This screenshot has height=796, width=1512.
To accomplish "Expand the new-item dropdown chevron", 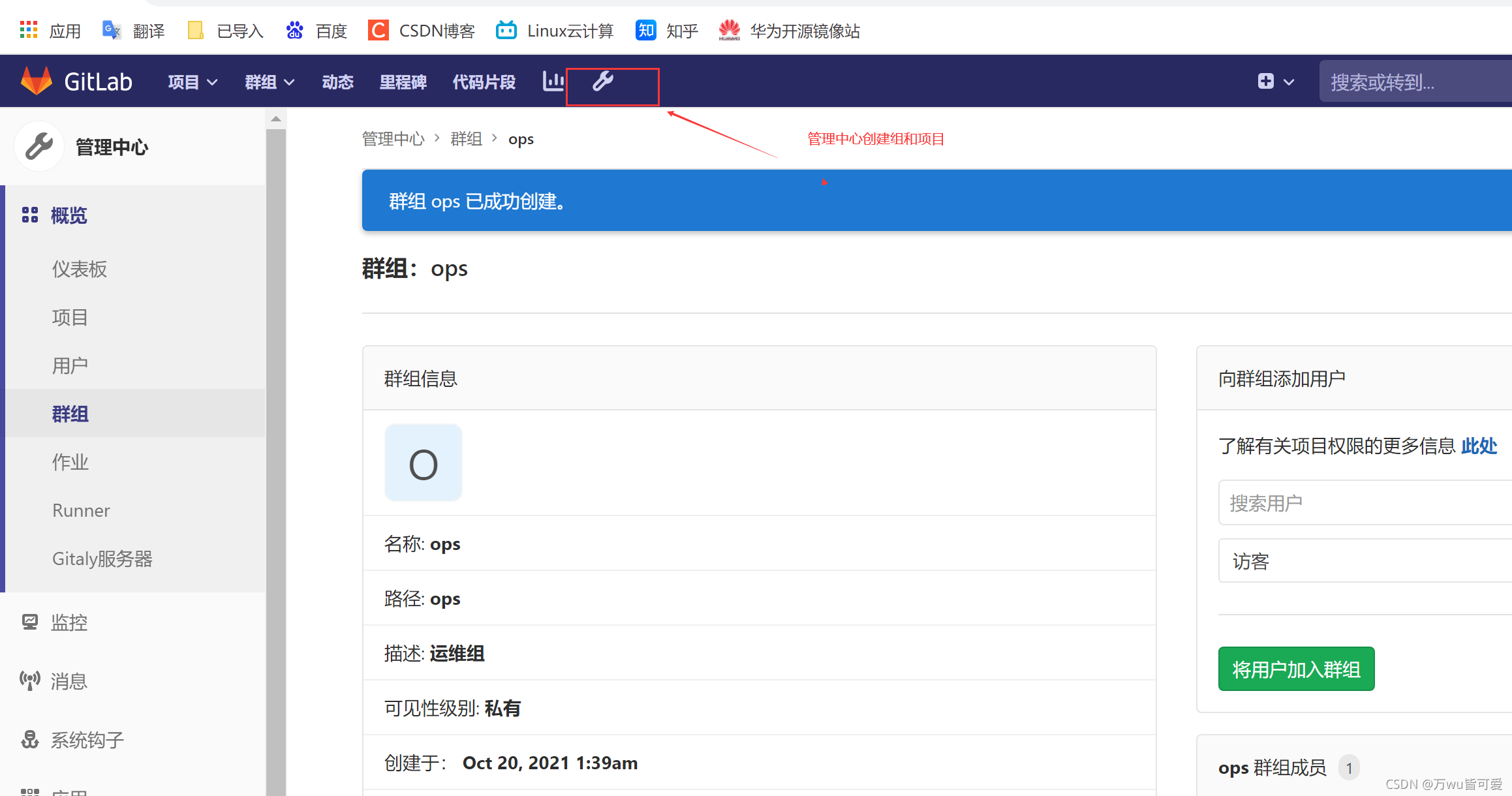I will pos(1289,82).
